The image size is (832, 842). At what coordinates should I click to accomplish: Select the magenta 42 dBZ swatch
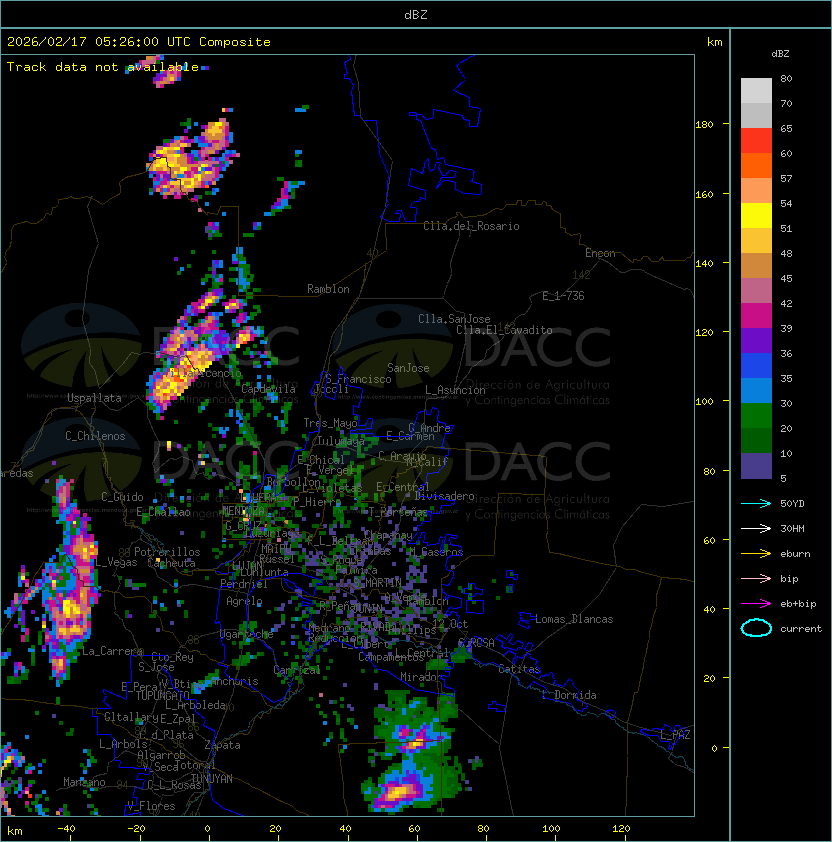tap(756, 316)
